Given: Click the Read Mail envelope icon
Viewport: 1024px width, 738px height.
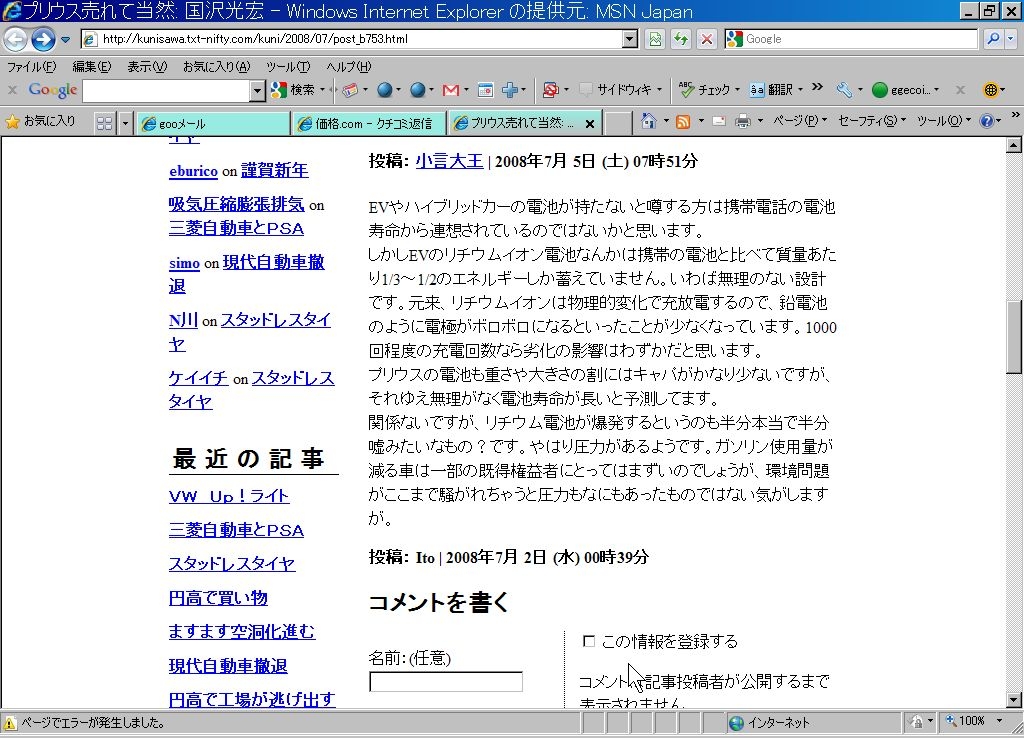Looking at the screenshot, I should point(719,121).
